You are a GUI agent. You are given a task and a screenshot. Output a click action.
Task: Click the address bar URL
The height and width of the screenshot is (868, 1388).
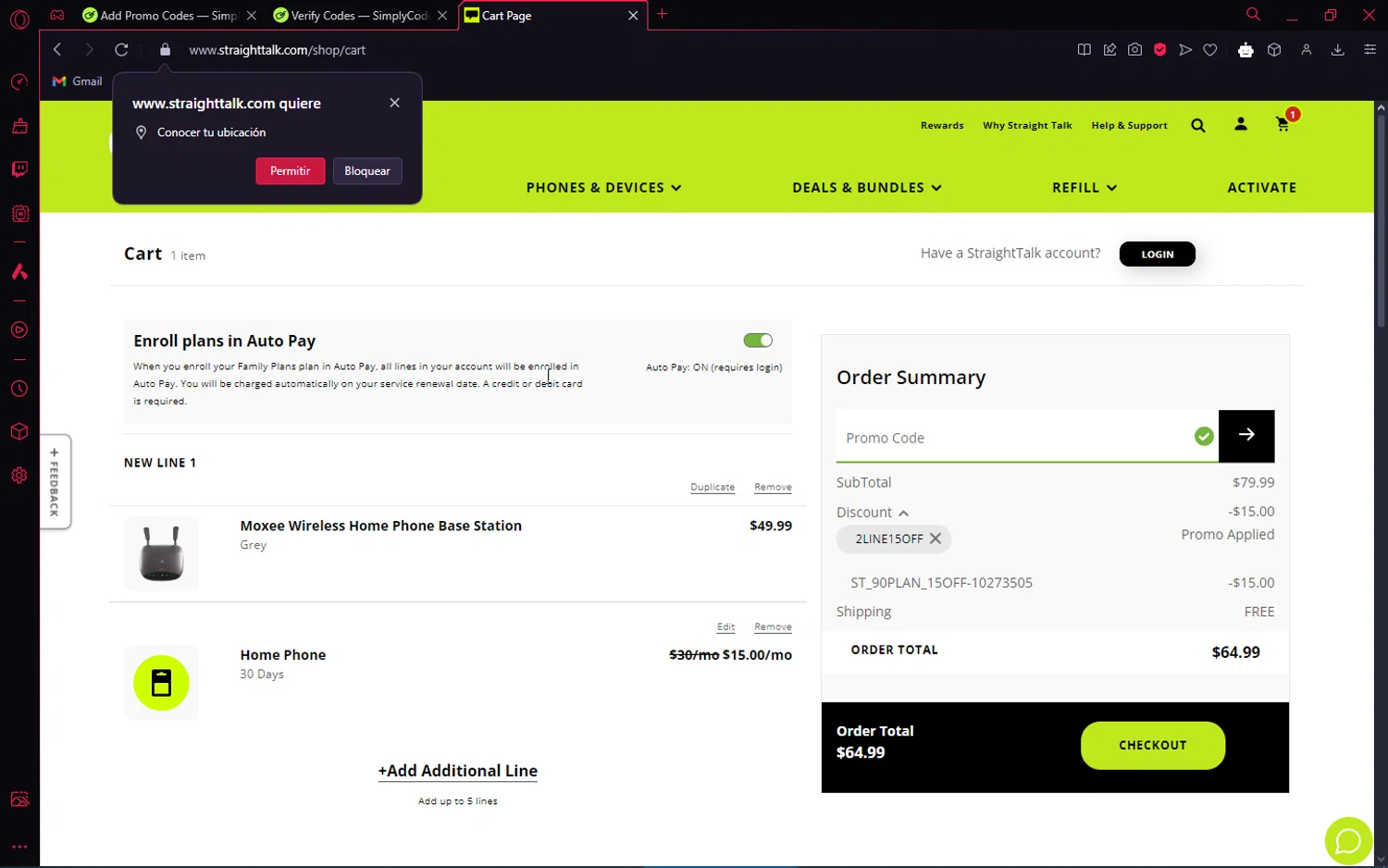[x=278, y=50]
